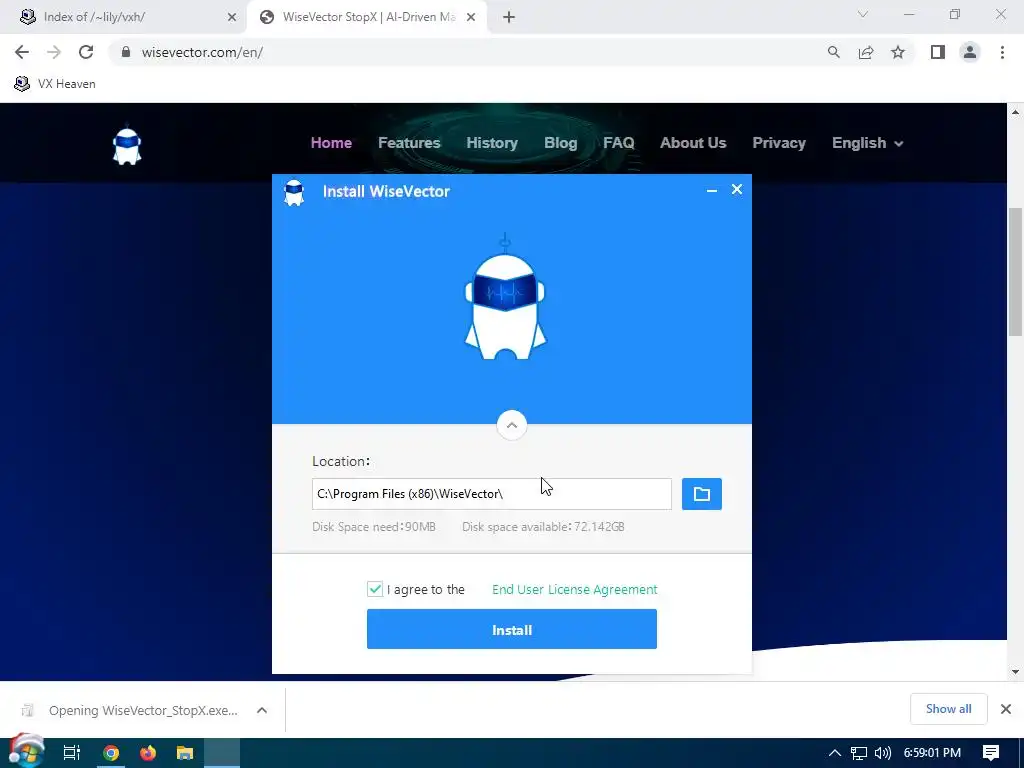1024x768 pixels.
Task: Close the Install WiseVector dialog
Action: pyautogui.click(x=737, y=189)
